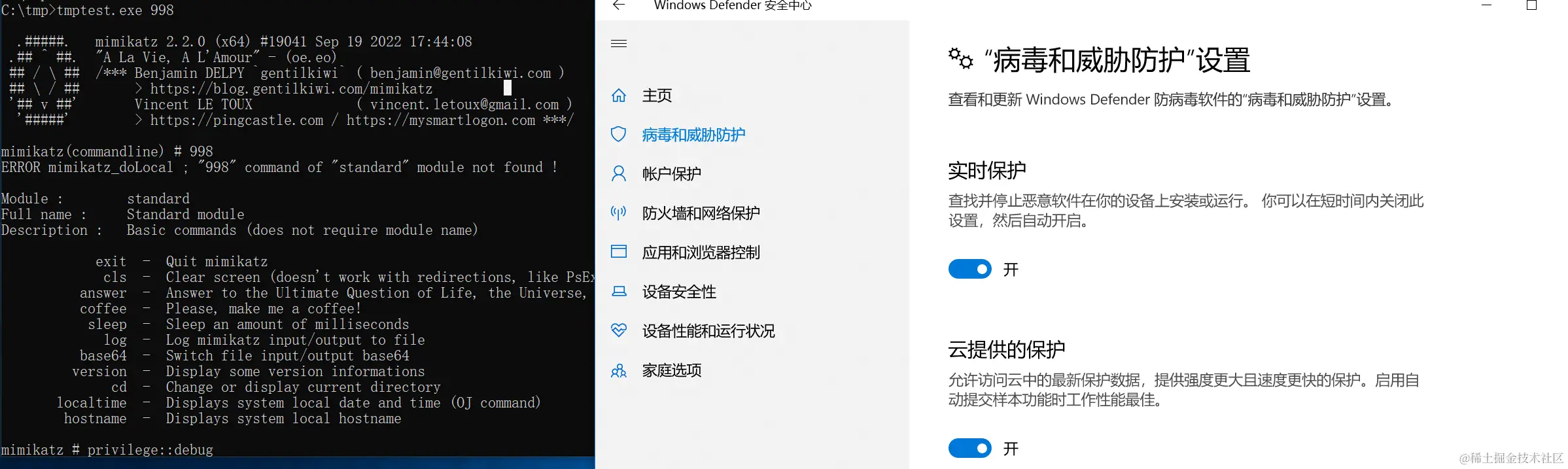This screenshot has height=469, width=1568.
Task: Click the "base64" command row in terminal
Action: pyautogui.click(x=245, y=356)
